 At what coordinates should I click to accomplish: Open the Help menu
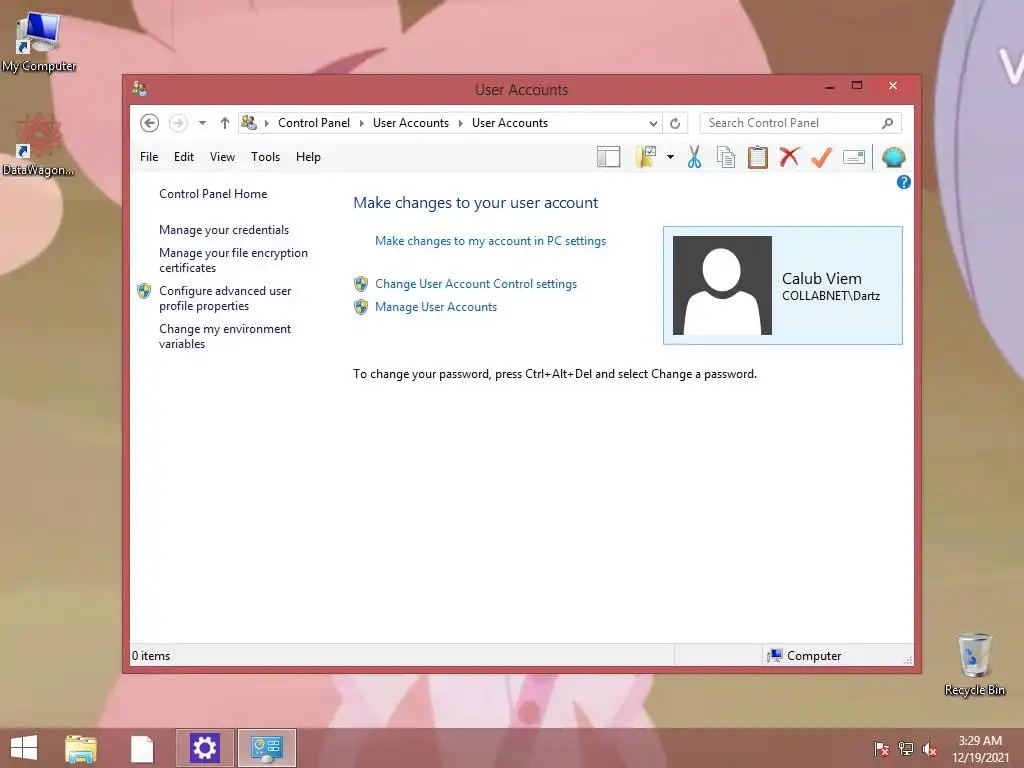click(308, 157)
